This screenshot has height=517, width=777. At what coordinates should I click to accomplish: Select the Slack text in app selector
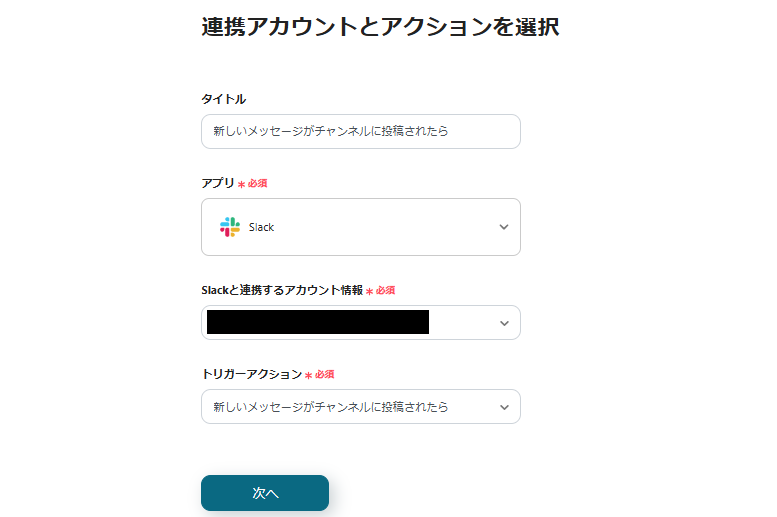(261, 227)
